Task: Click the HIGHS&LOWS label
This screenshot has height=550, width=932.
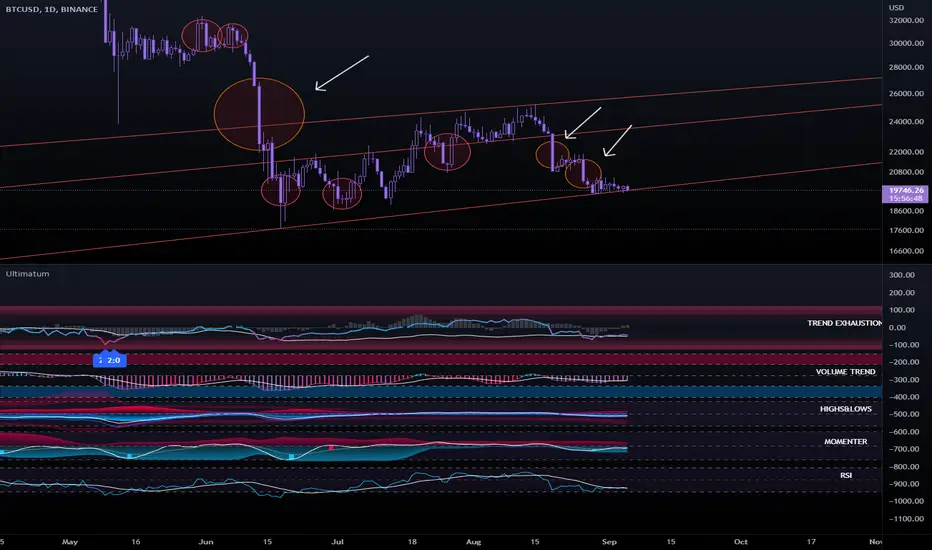Action: (846, 409)
